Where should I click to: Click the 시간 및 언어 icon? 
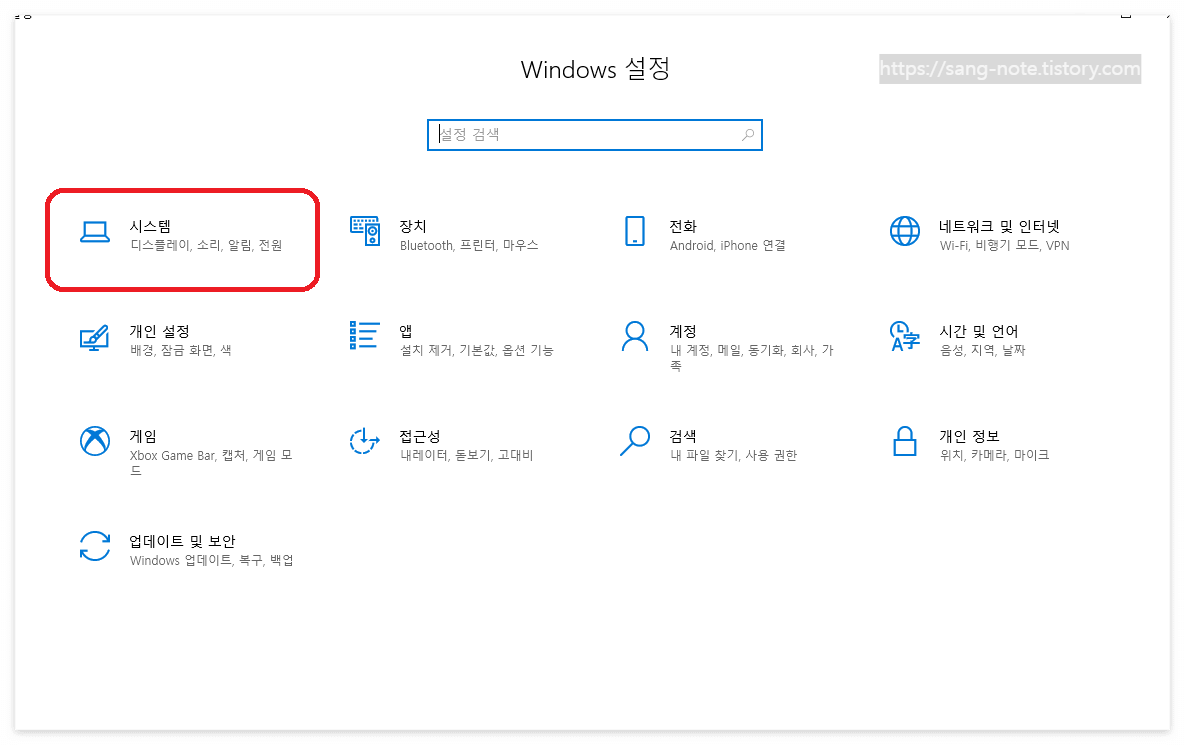click(x=905, y=336)
